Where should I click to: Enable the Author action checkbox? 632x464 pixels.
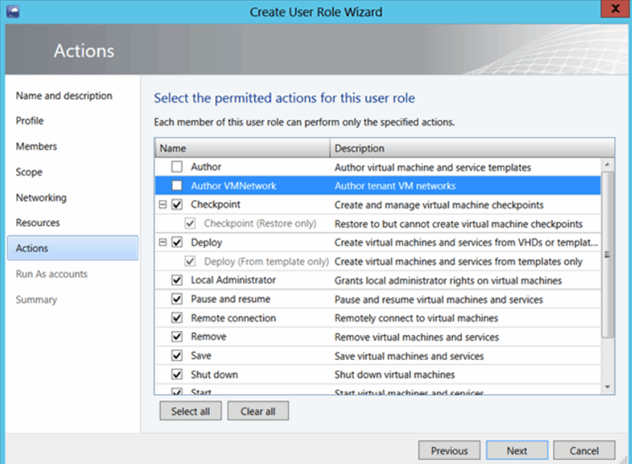tap(177, 167)
